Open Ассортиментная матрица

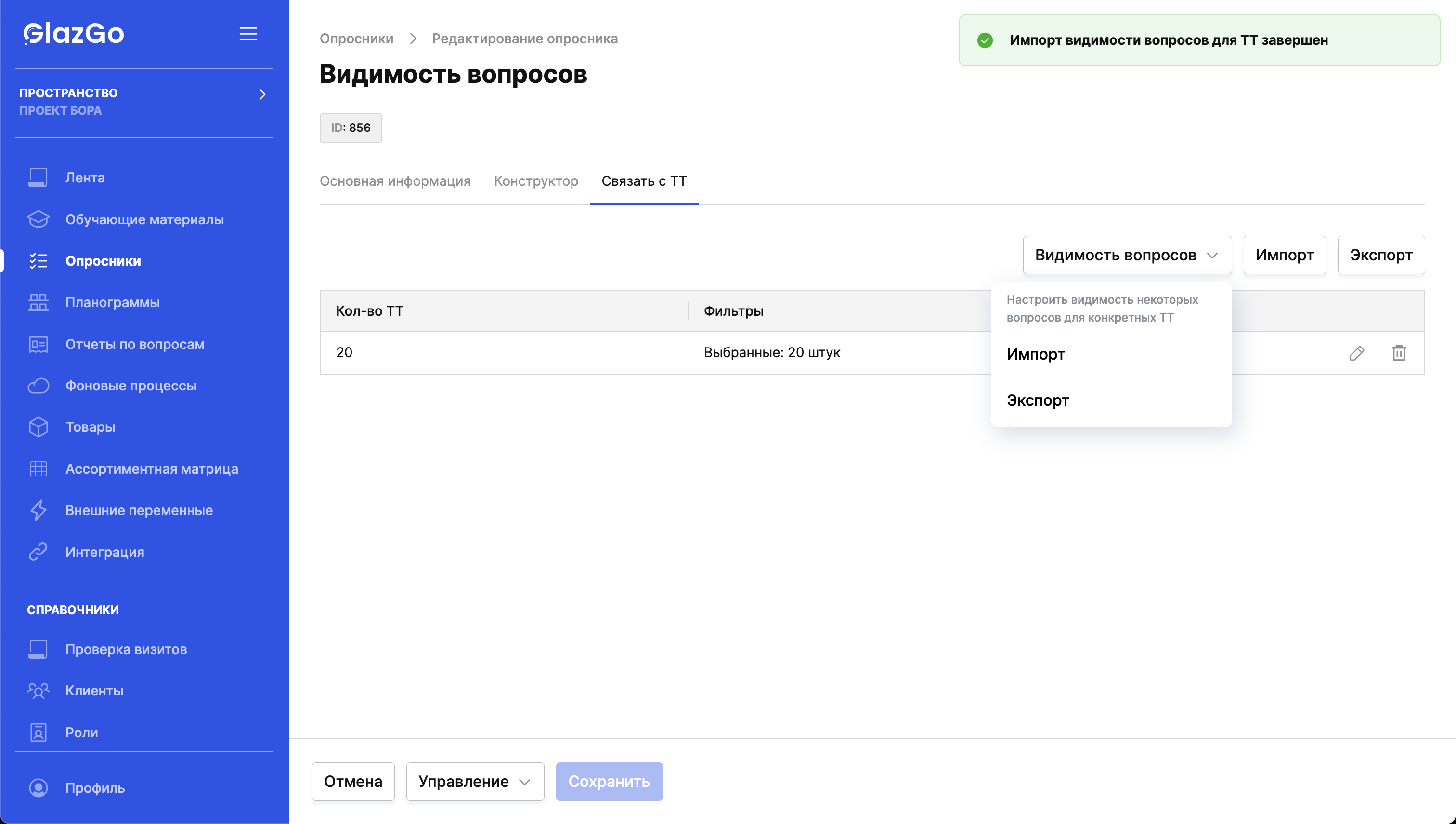pos(152,469)
